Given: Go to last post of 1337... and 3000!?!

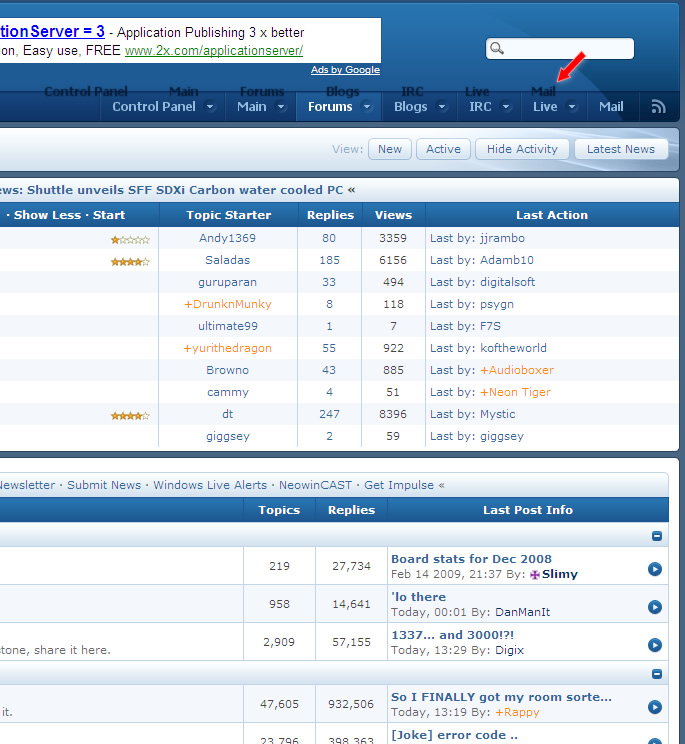Looking at the screenshot, I should pyautogui.click(x=655, y=645).
